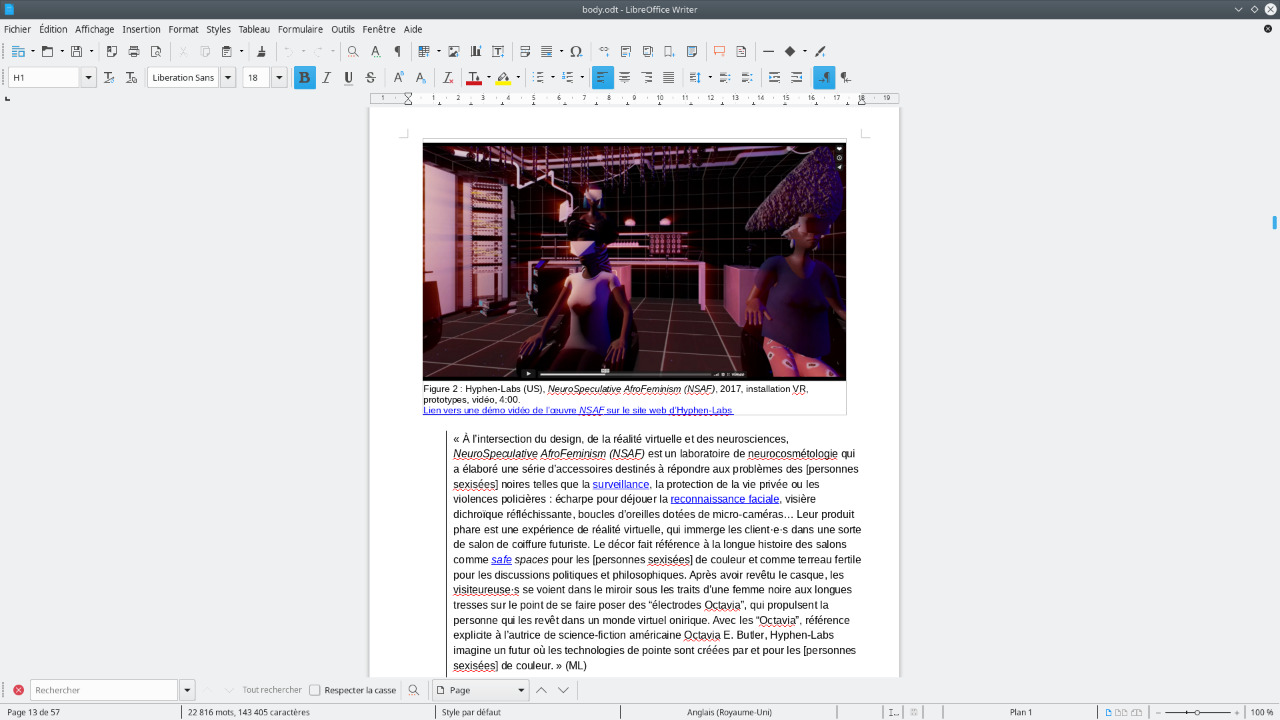The image size is (1280, 720).
Task: Click the Insert Comment icon
Action: [719, 51]
